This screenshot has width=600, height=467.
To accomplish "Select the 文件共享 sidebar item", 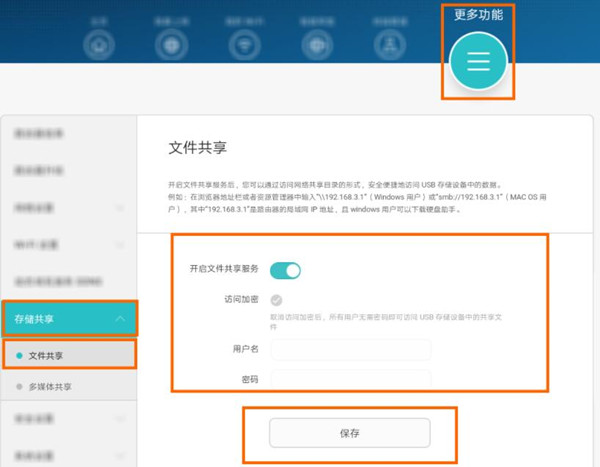I will tap(69, 354).
